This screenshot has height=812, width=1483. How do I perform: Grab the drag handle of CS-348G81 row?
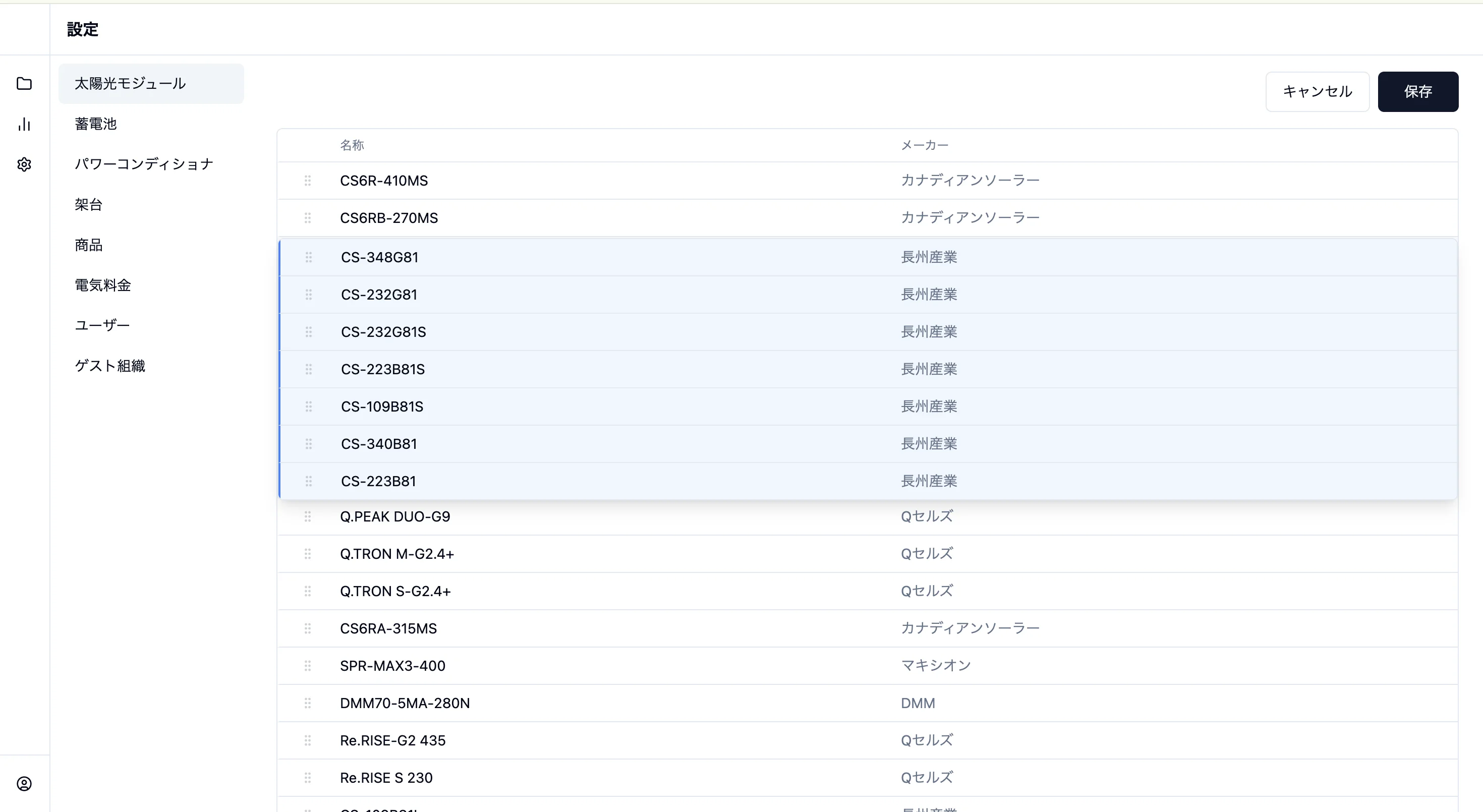[x=309, y=257]
